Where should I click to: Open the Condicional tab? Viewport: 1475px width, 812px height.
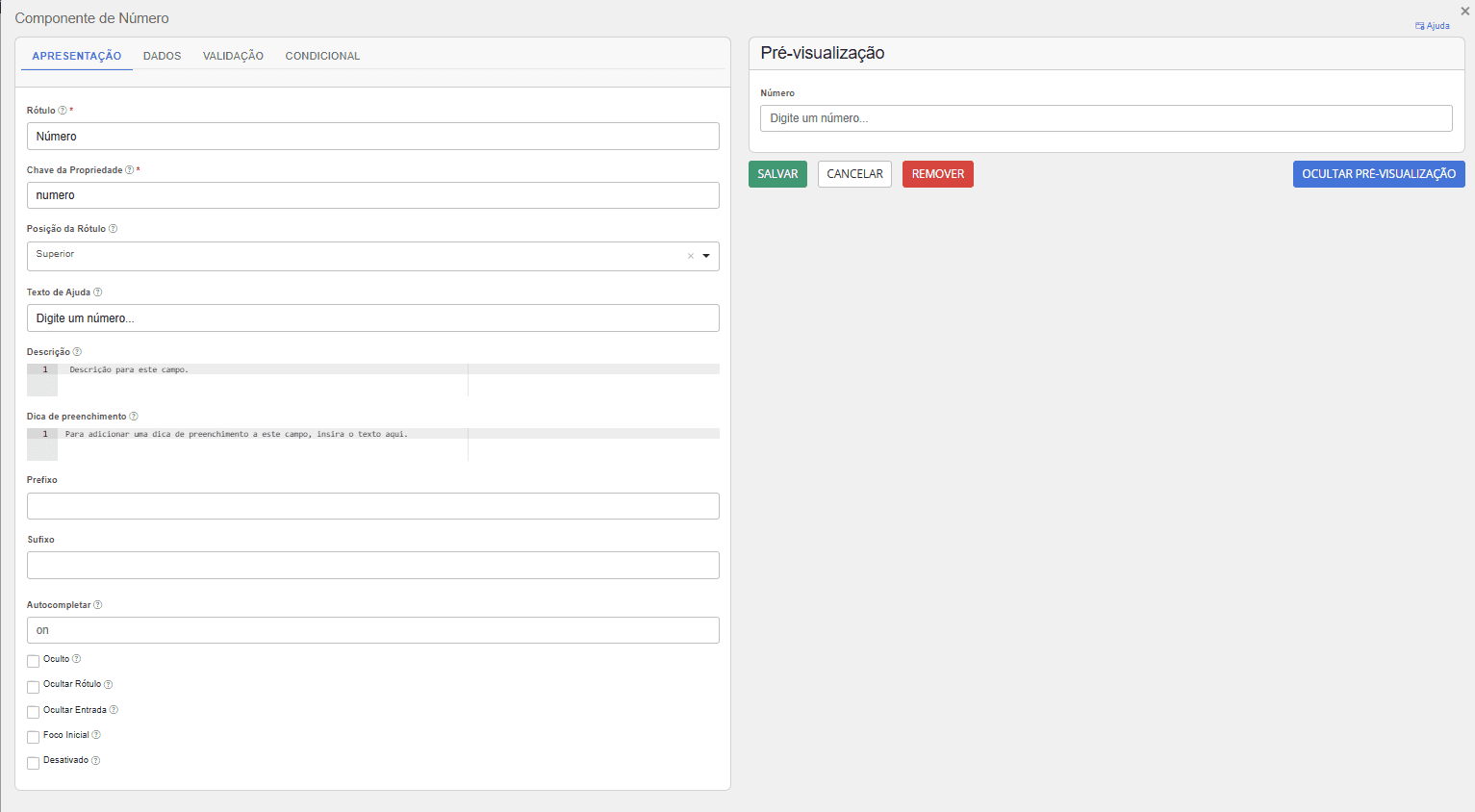[322, 56]
